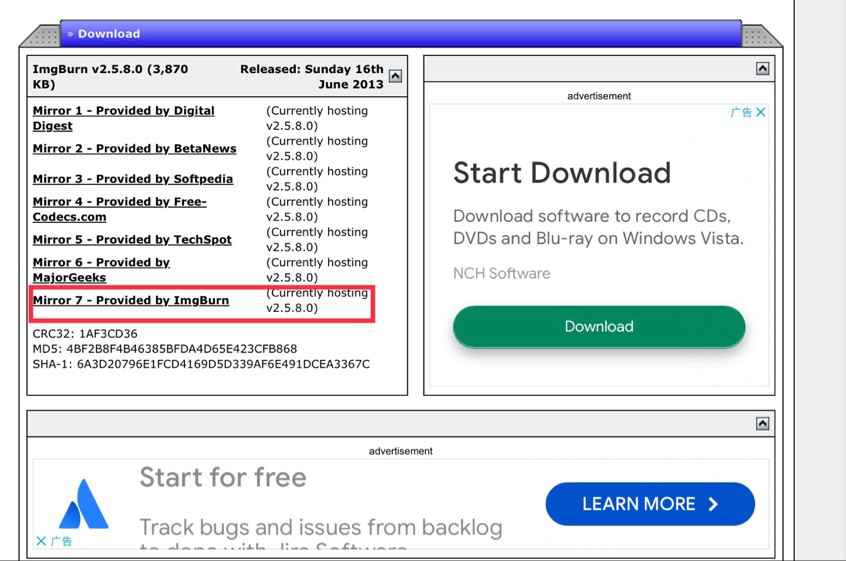The image size is (846, 561).
Task: Close the NCH Software ad with X
Action: (x=761, y=113)
